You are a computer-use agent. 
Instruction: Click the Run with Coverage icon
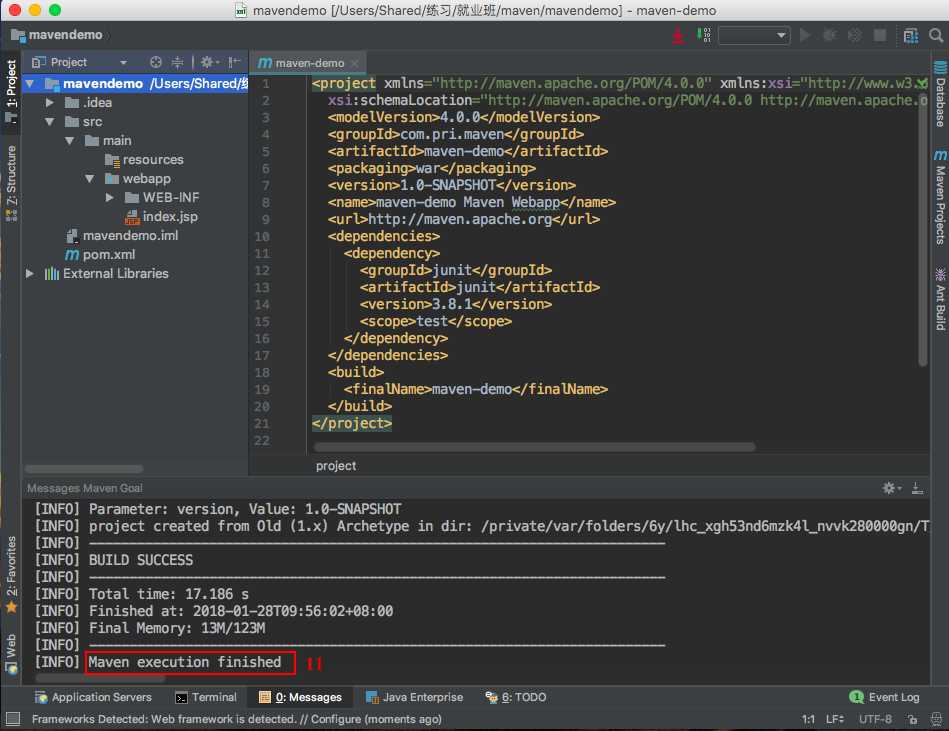[855, 35]
